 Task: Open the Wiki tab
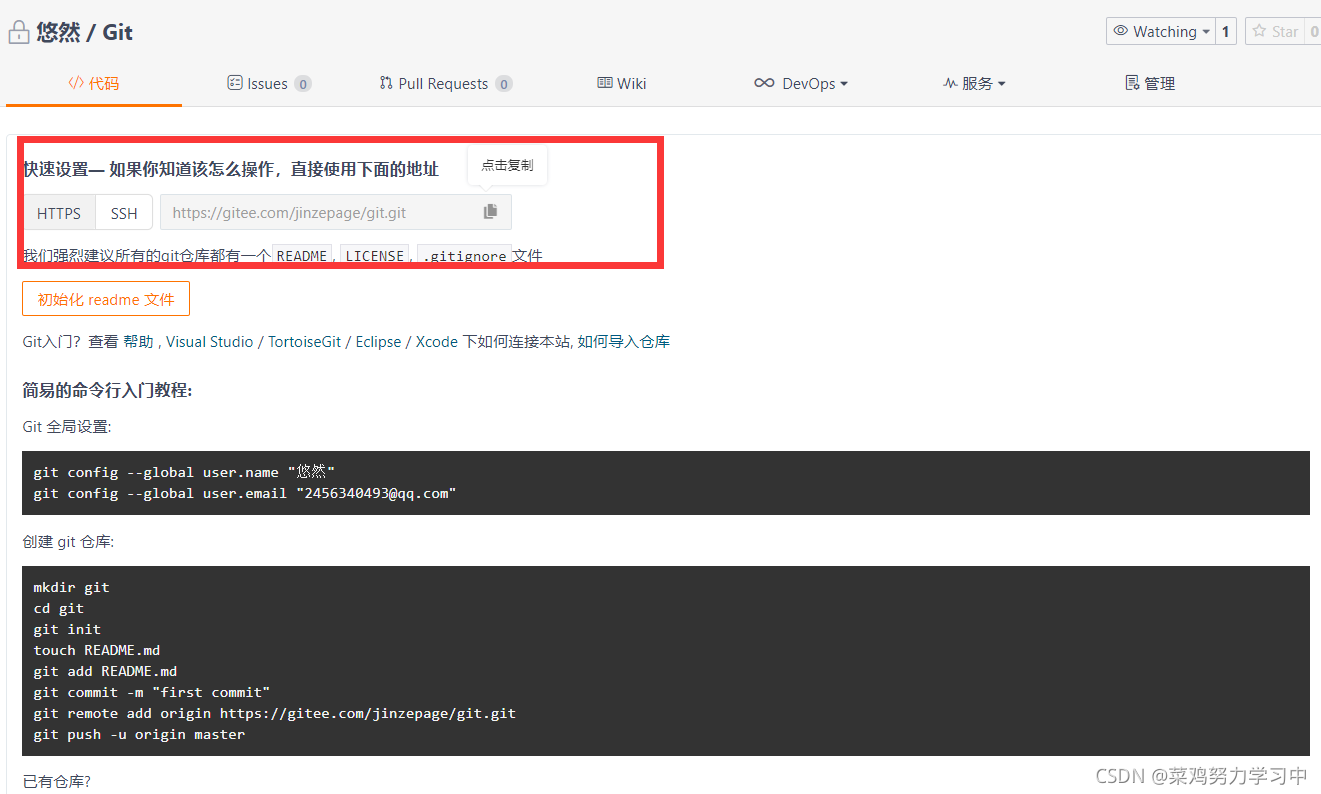point(622,83)
